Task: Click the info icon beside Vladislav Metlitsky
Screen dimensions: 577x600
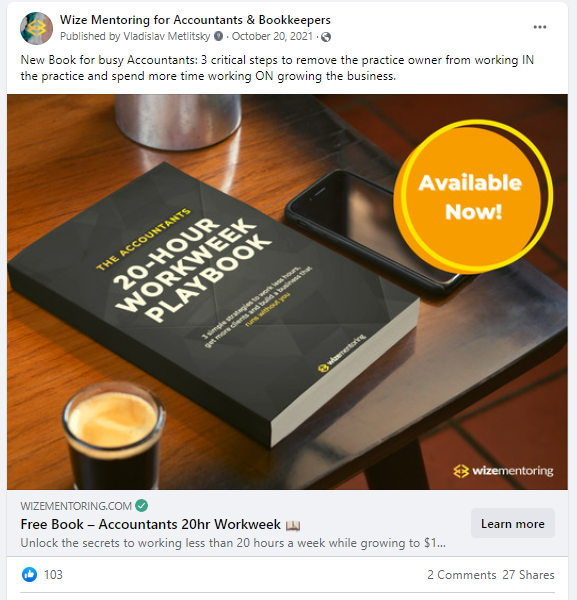Action: click(218, 36)
